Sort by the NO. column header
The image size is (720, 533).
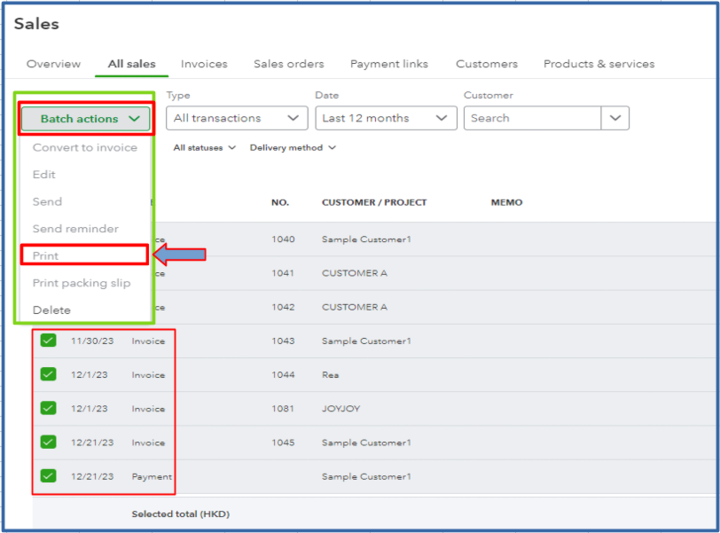point(280,202)
